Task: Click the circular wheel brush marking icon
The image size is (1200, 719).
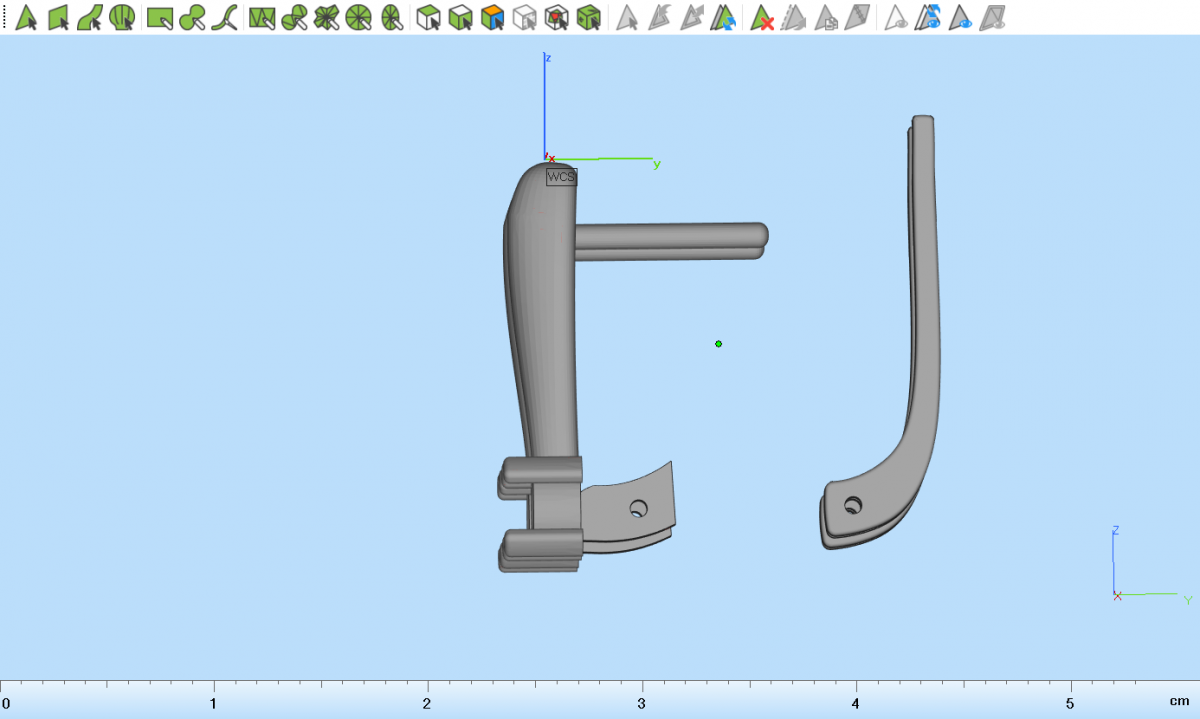Action: [x=359, y=17]
